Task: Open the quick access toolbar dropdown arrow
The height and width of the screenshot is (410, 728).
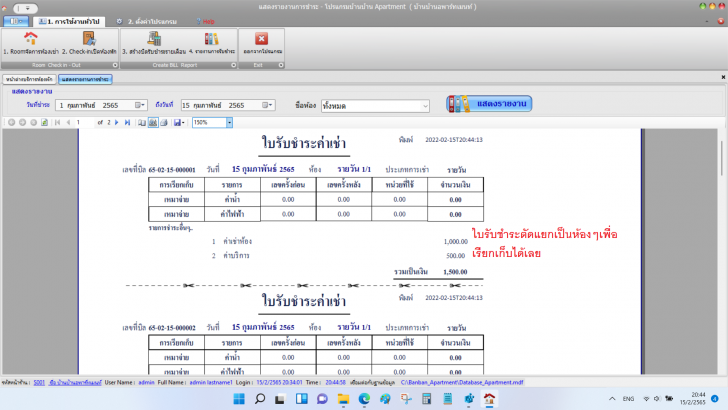Action: [x=27, y=8]
